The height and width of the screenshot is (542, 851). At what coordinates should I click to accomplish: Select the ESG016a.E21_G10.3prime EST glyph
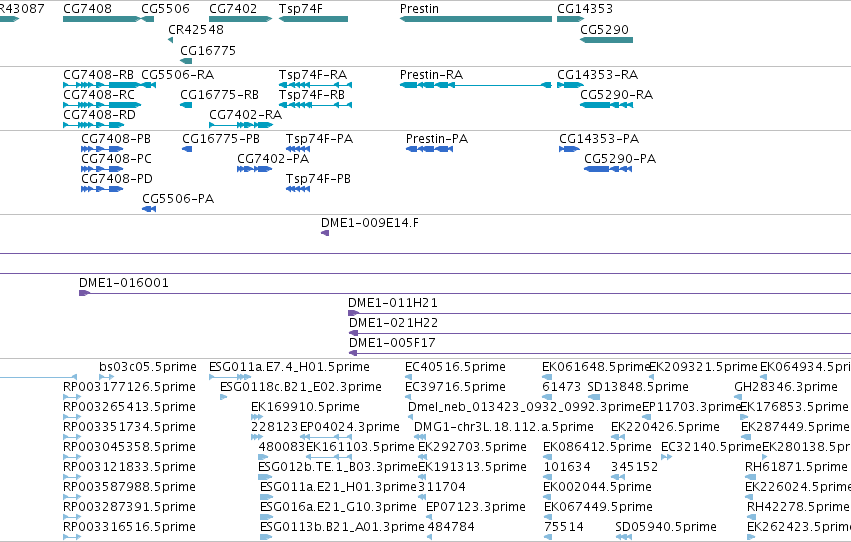point(266,518)
